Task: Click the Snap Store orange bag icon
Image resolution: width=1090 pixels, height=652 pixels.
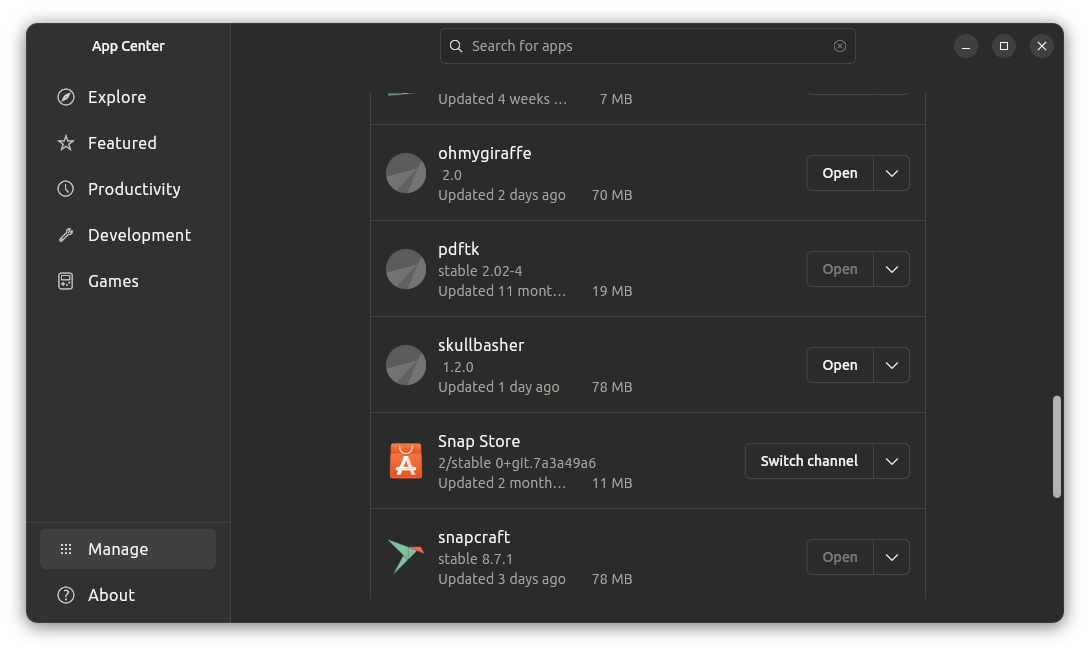Action: [x=406, y=461]
